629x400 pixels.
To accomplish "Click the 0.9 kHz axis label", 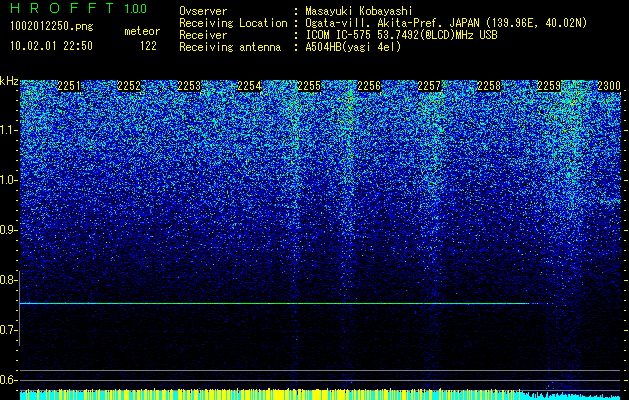I will pos(7,230).
